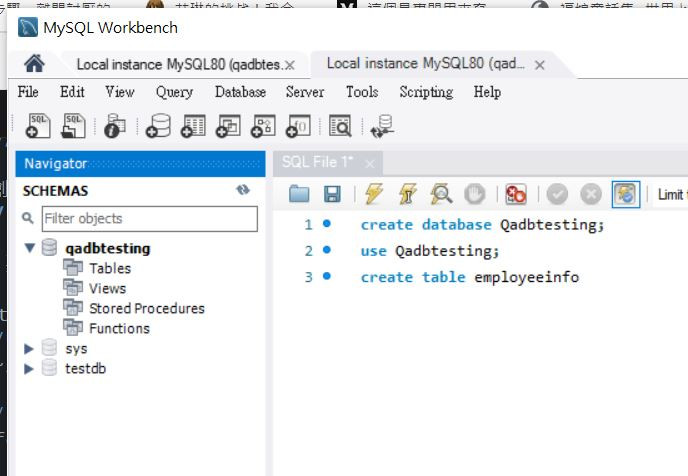
Task: Open the schema inspector info icon
Action: (x=115, y=126)
